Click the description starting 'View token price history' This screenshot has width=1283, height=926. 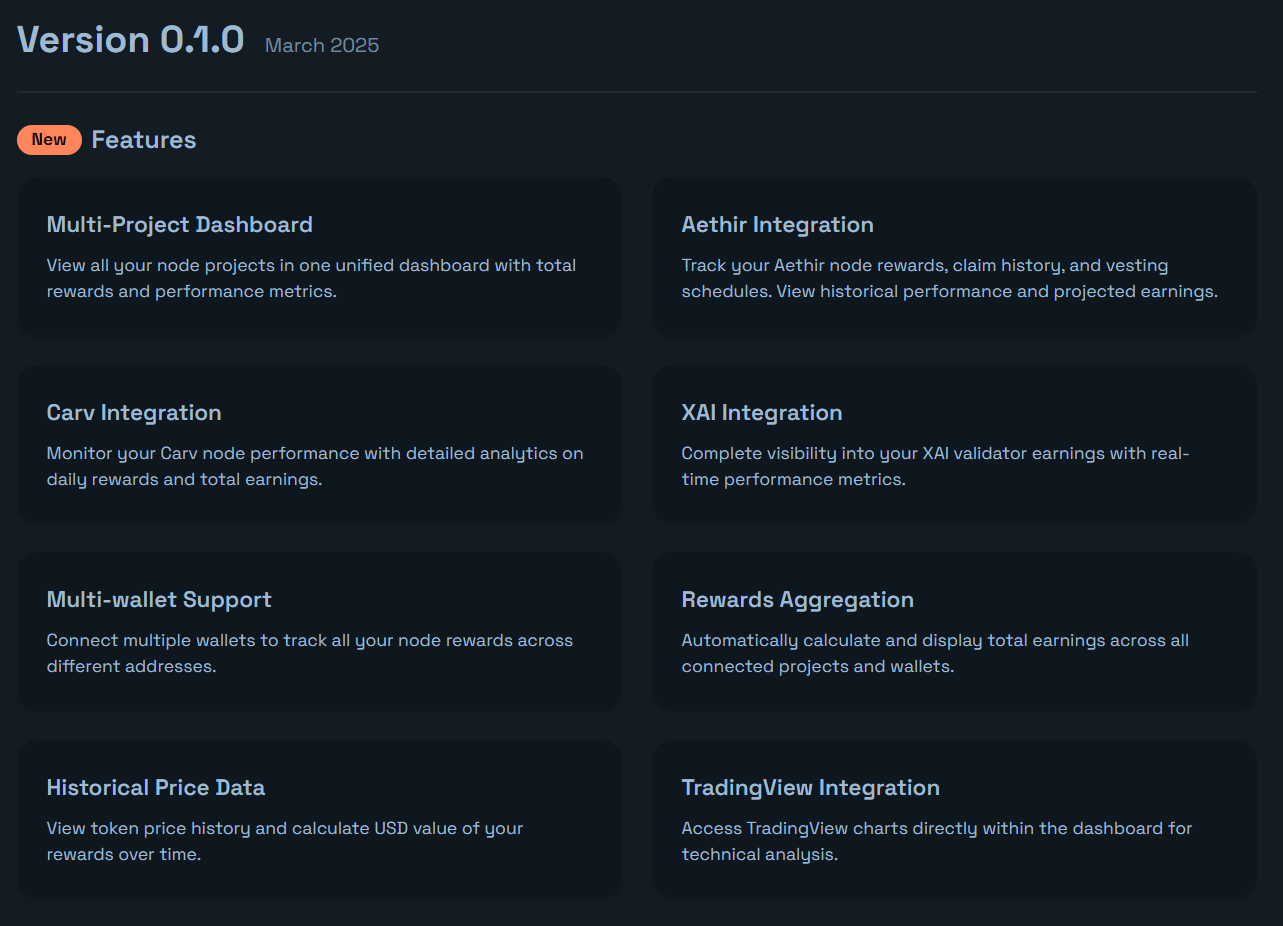click(285, 841)
